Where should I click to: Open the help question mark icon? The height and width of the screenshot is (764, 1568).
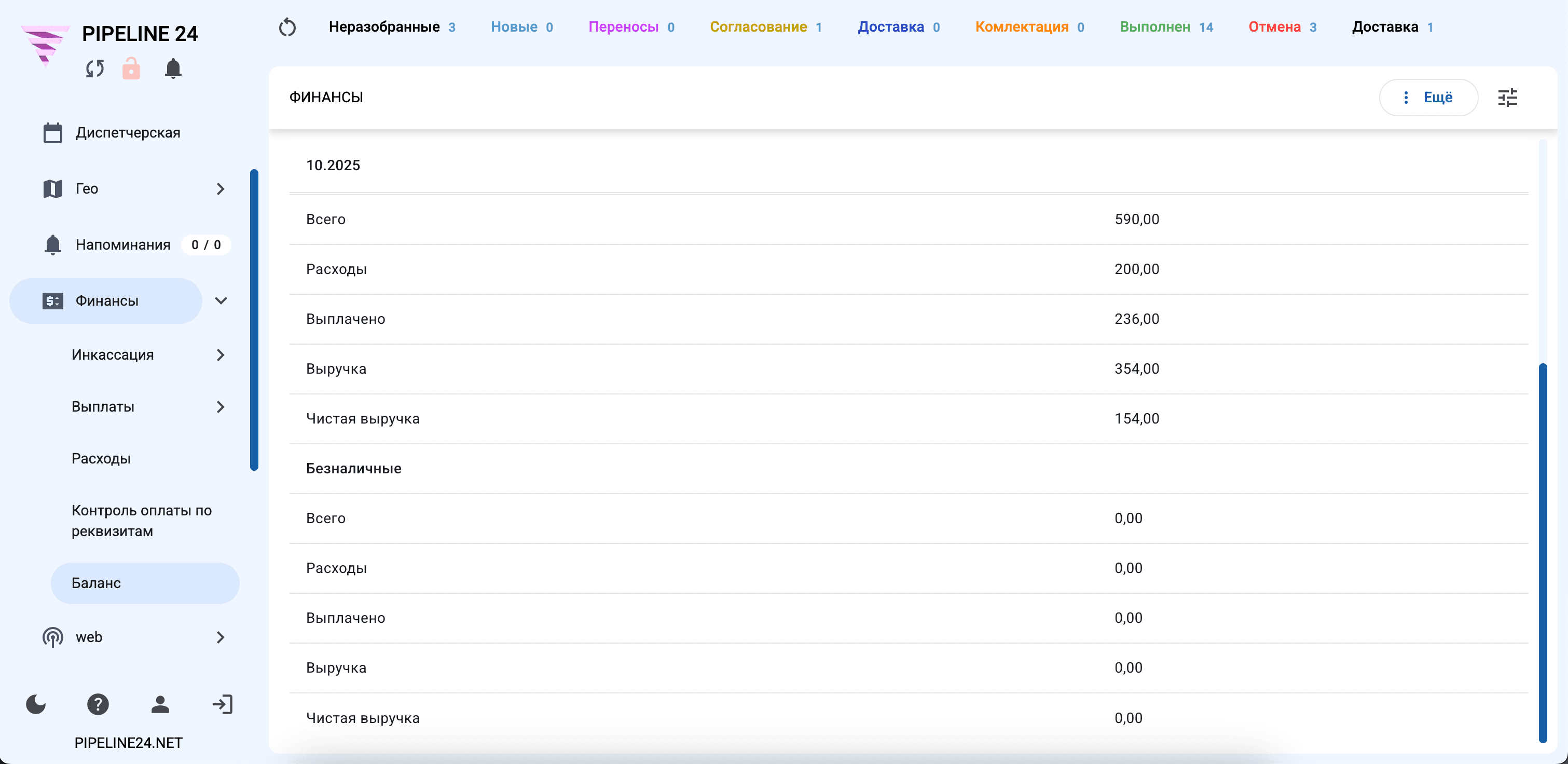click(x=98, y=704)
